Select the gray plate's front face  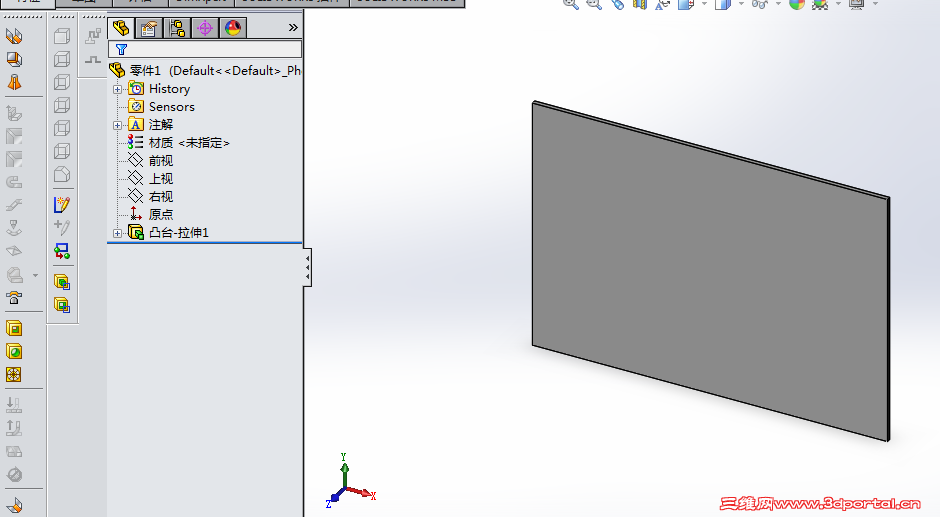point(710,273)
